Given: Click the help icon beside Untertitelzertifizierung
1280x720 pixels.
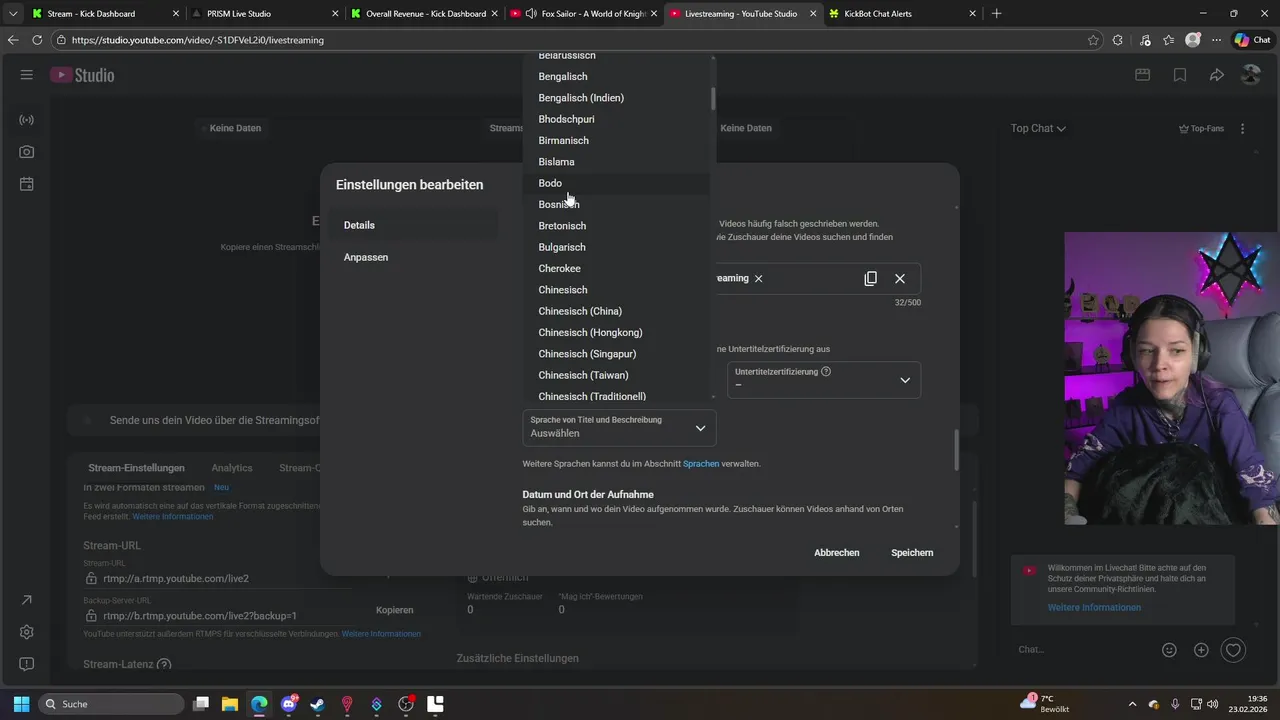Looking at the screenshot, I should tap(826, 372).
